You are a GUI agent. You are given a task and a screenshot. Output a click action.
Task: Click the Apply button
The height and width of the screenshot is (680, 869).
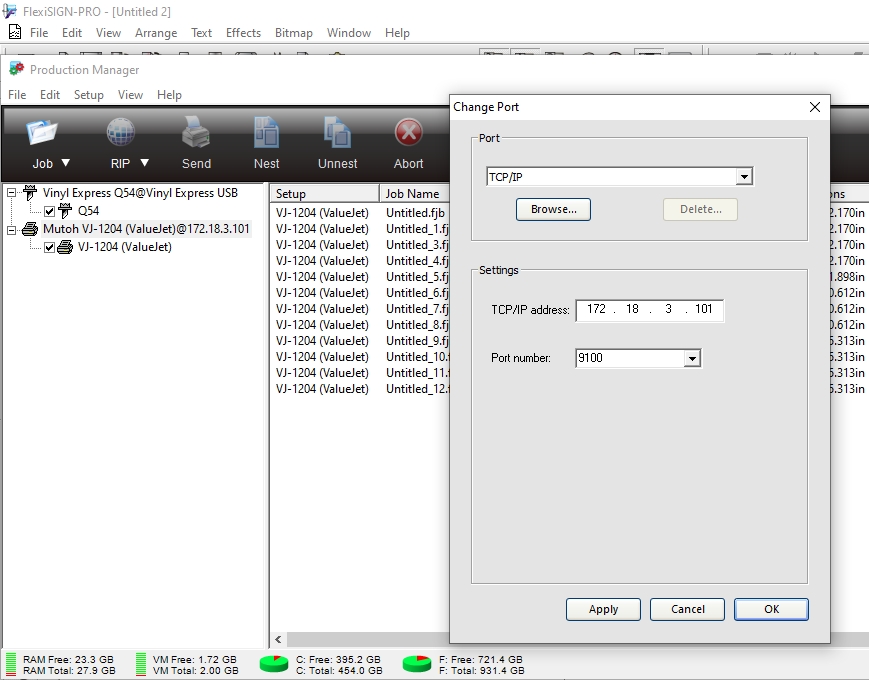603,609
